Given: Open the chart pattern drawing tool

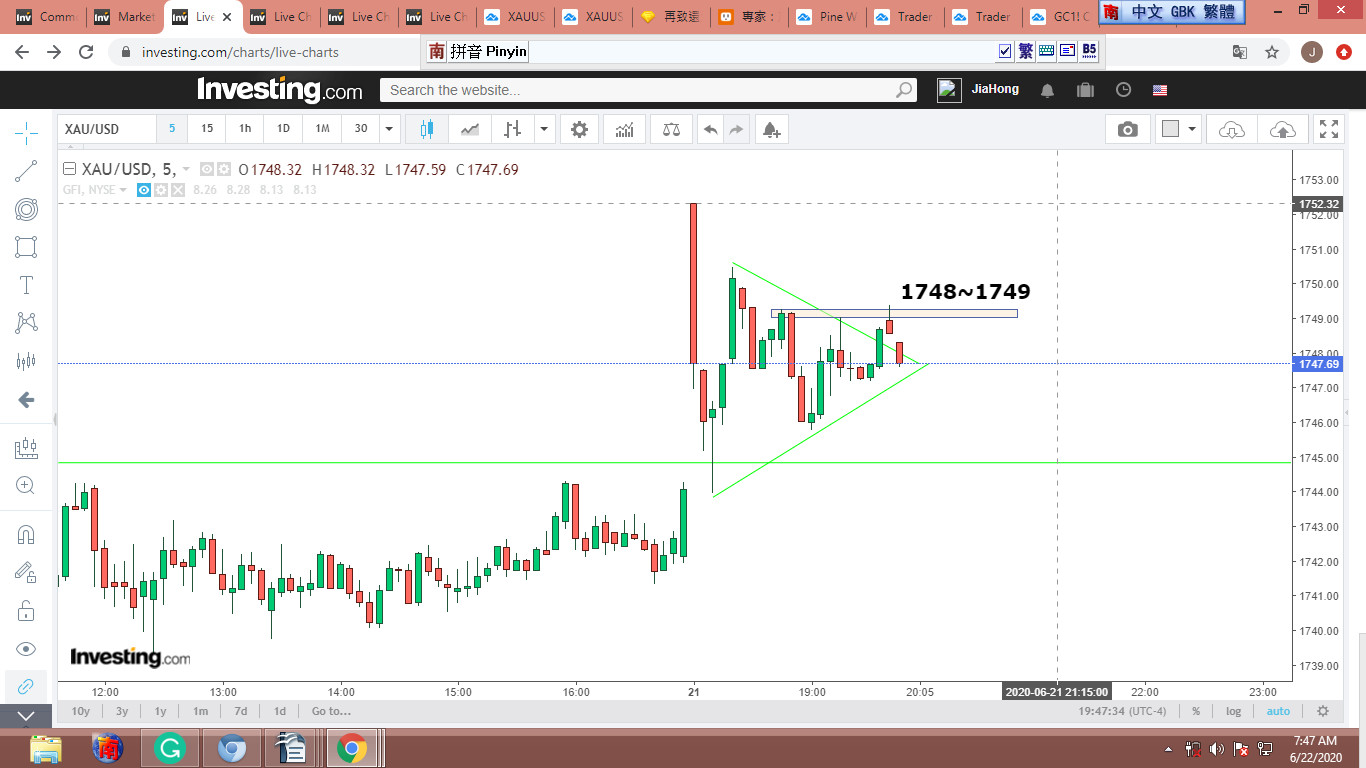Looking at the screenshot, I should coord(26,323).
